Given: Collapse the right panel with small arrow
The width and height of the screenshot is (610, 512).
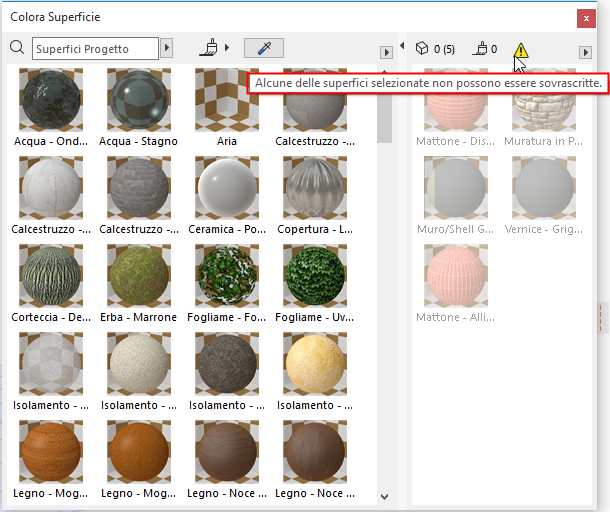Looking at the screenshot, I should [402, 46].
